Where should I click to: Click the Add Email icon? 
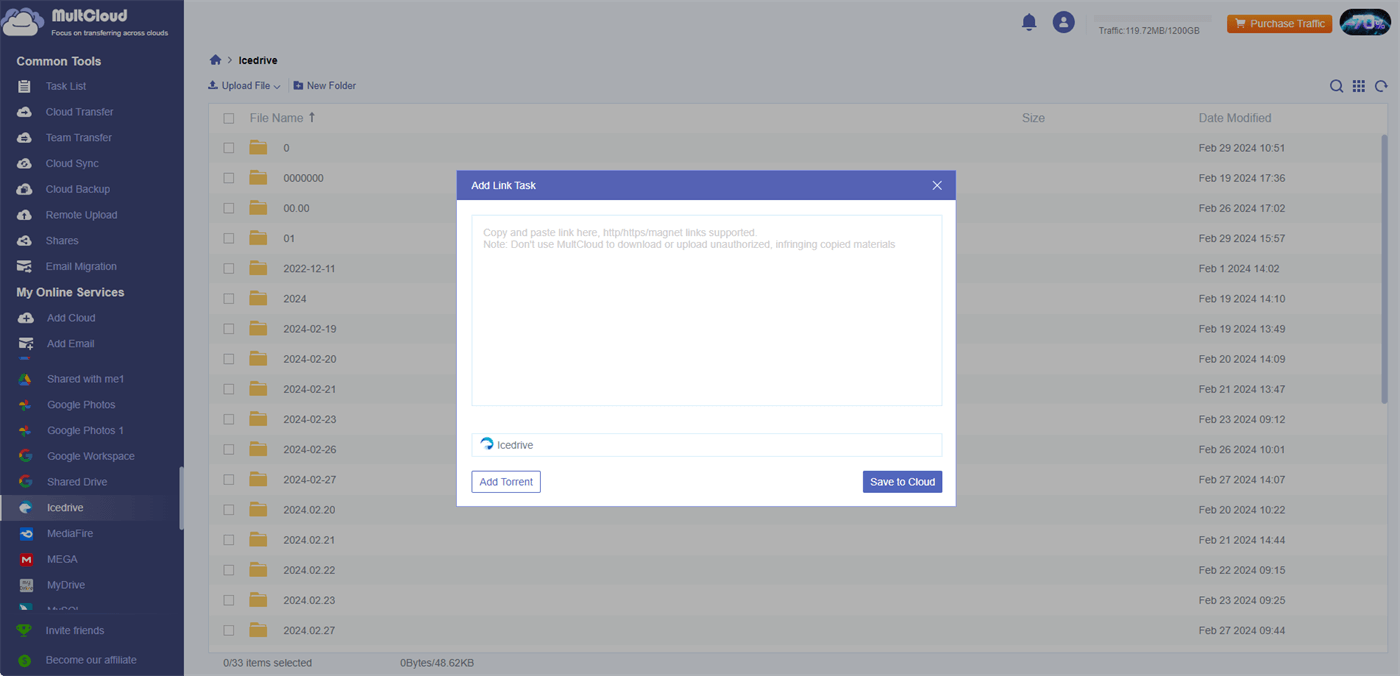point(26,344)
